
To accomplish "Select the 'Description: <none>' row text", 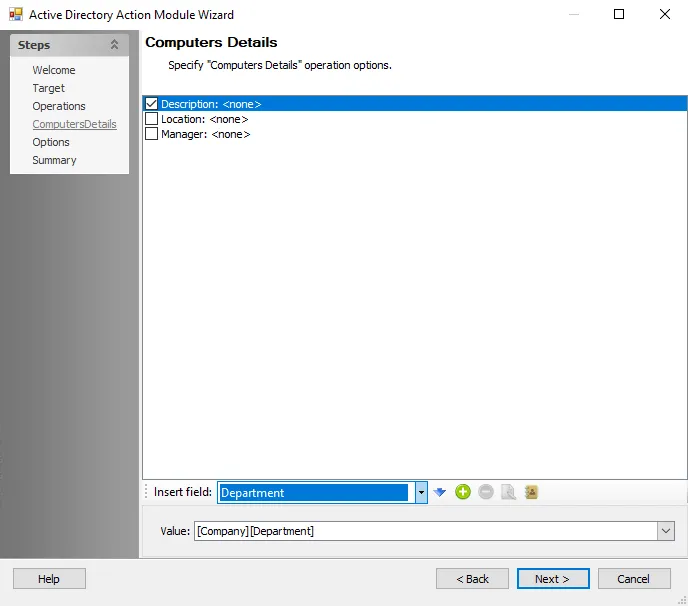I will (211, 104).
